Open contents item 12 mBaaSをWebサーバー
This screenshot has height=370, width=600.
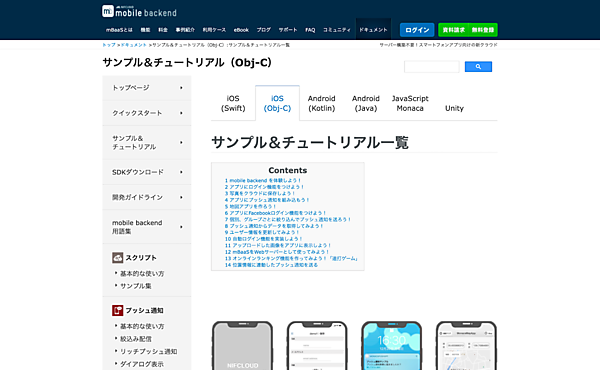click(277, 252)
